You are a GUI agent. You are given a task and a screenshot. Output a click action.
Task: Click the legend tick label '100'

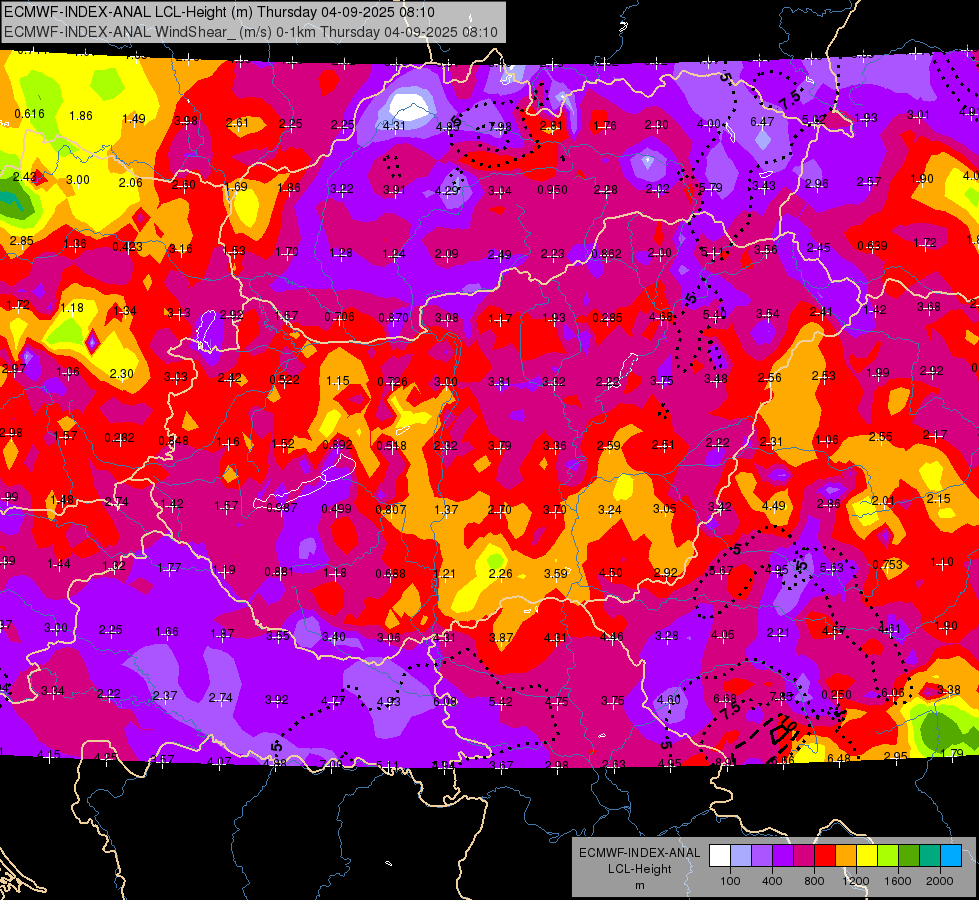point(730,881)
